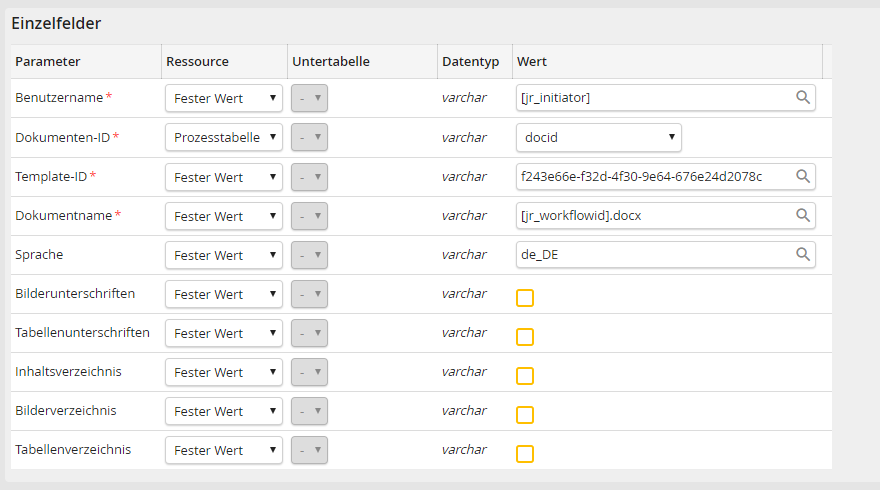Click search icon in Benutzername value field

point(802,98)
